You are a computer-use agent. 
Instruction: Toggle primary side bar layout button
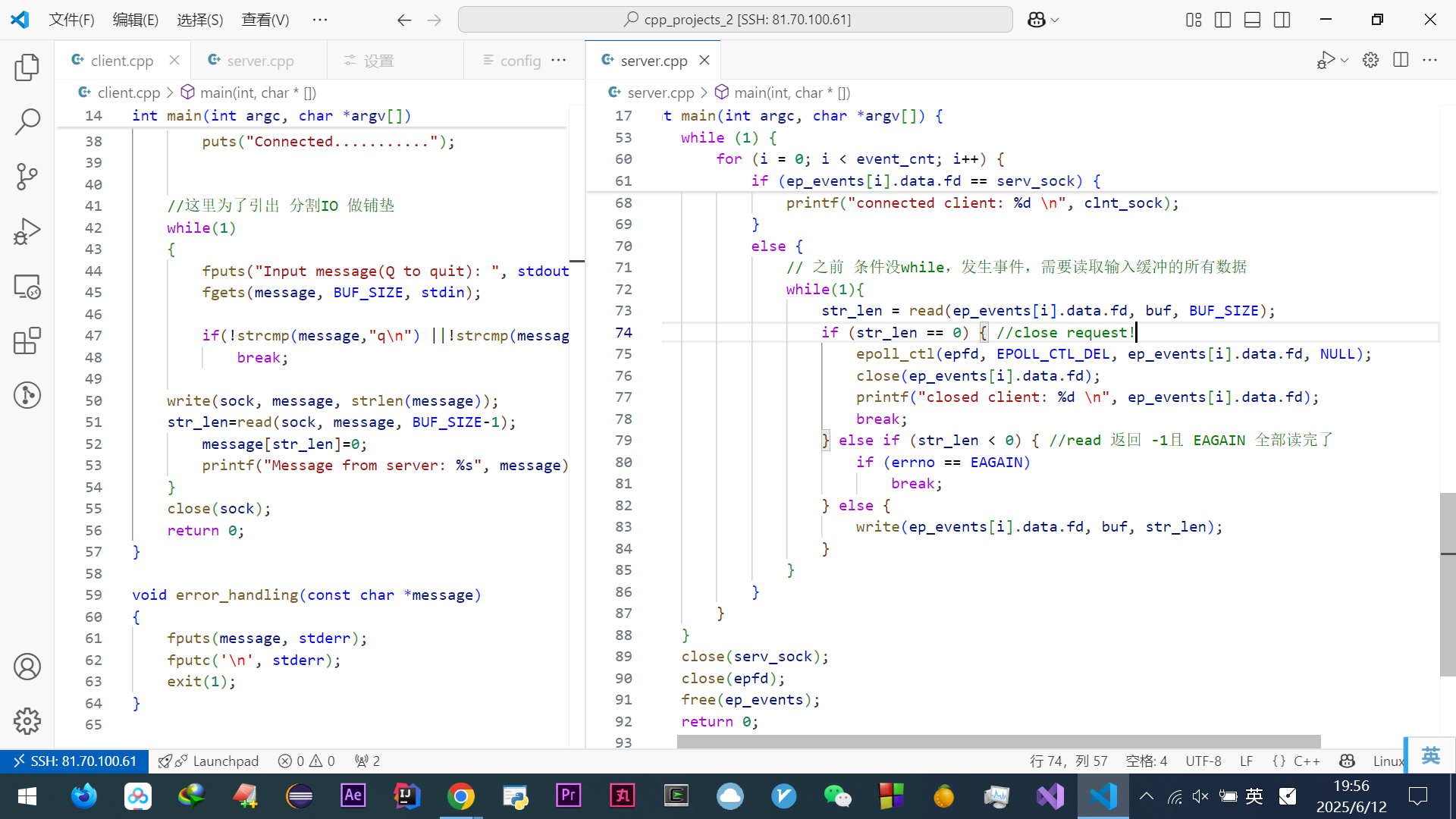pos(1222,20)
